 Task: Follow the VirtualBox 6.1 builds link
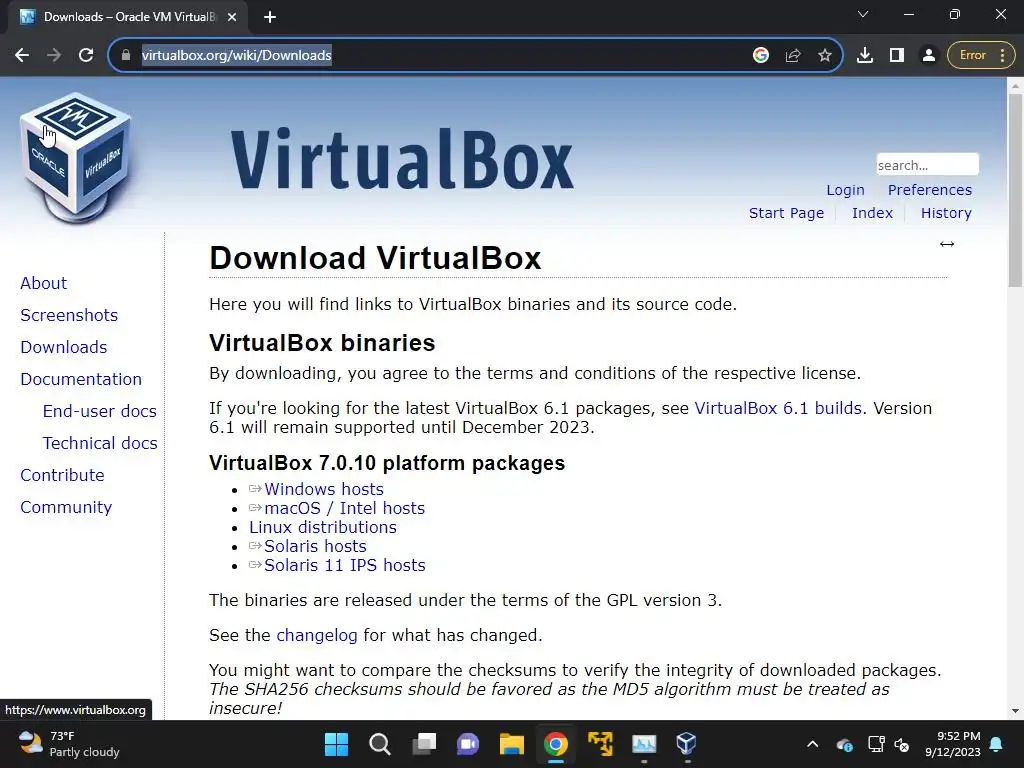[778, 408]
